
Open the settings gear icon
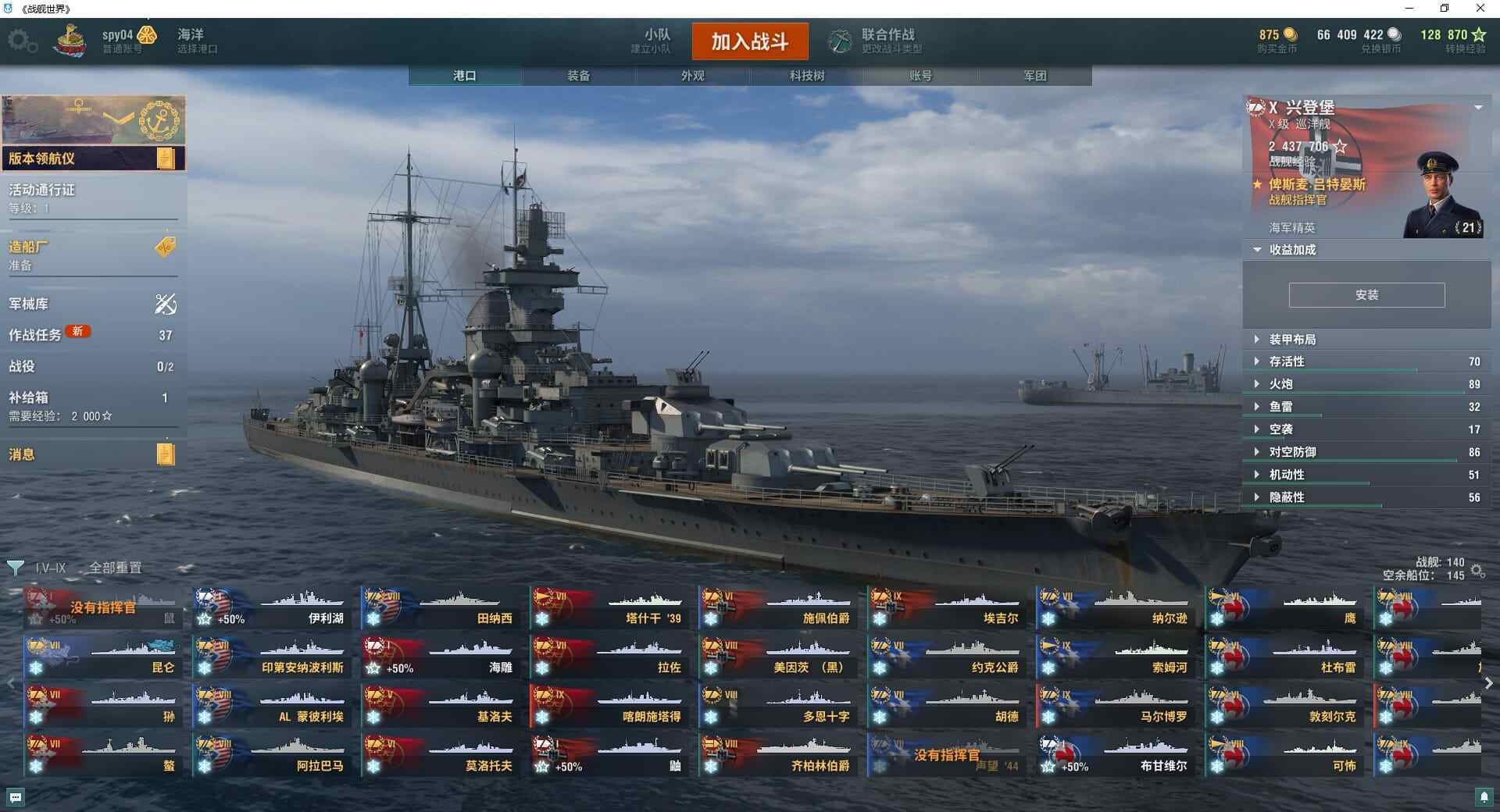(22, 41)
